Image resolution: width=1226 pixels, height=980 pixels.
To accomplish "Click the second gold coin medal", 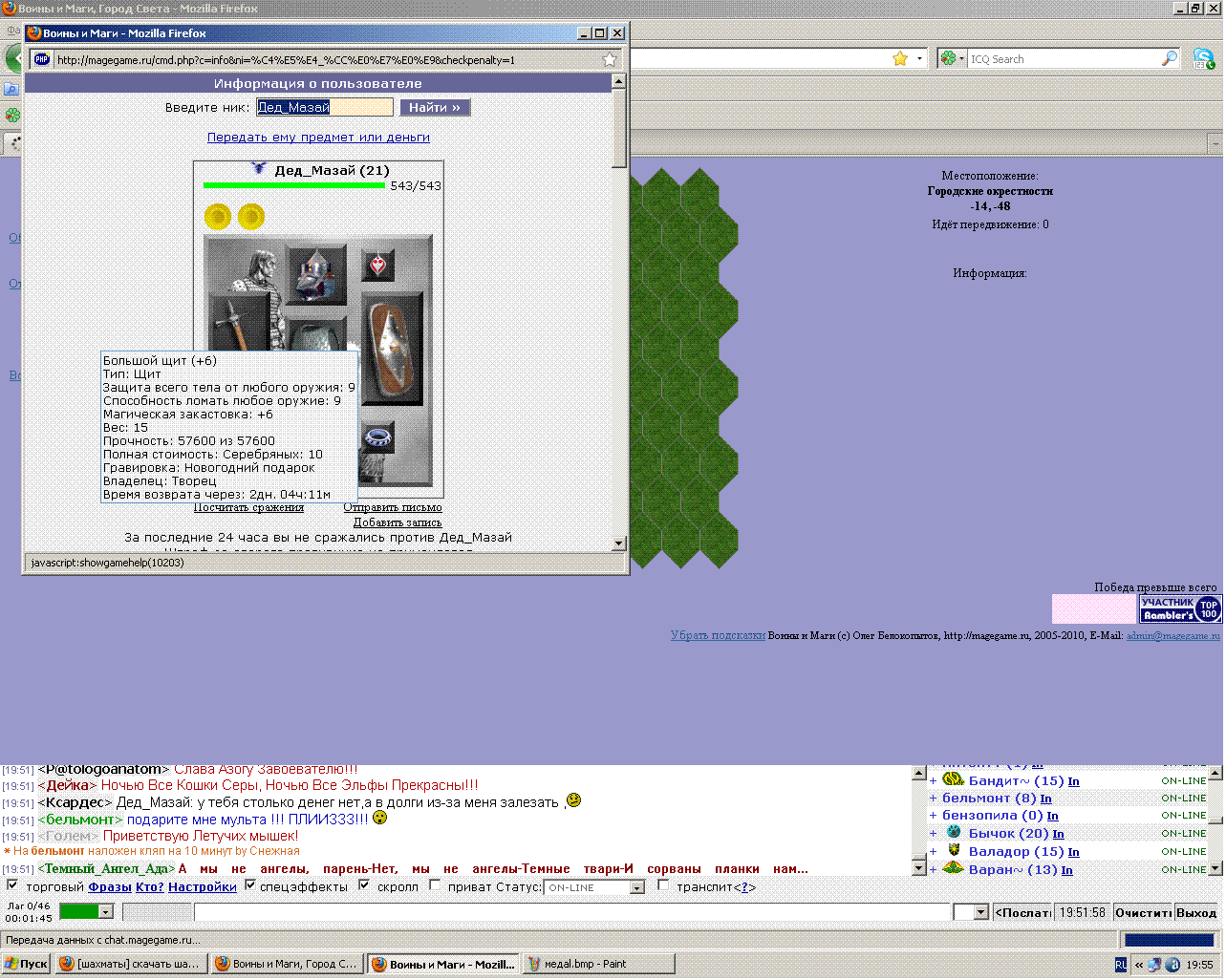I will point(251,217).
